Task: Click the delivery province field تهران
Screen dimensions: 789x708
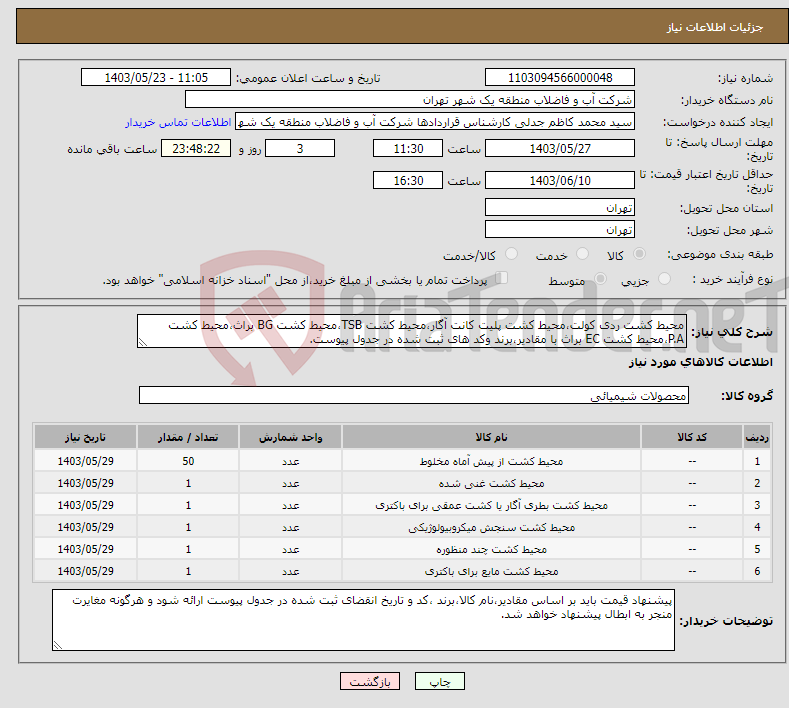Action: pos(560,207)
